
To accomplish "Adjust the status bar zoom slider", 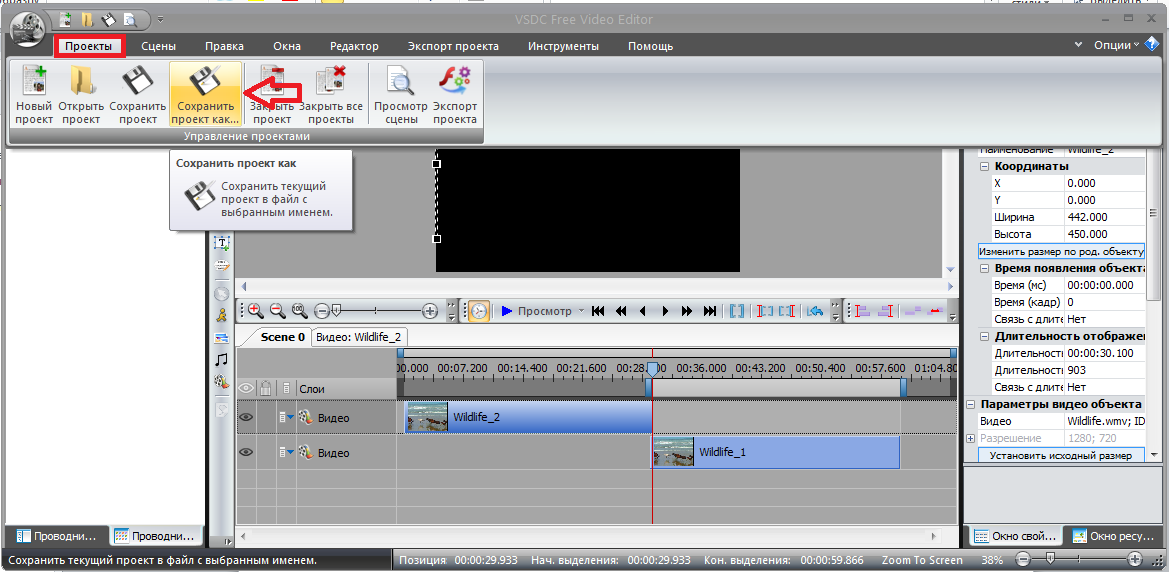I will [x=1049, y=560].
